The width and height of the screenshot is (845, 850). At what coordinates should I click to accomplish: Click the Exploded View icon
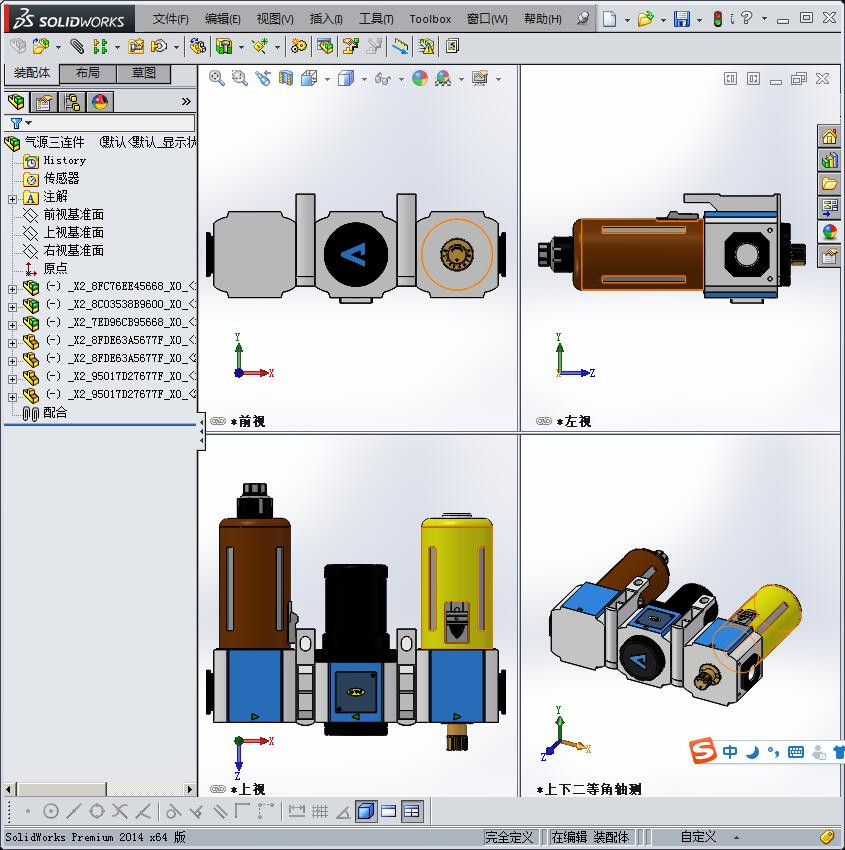point(350,47)
